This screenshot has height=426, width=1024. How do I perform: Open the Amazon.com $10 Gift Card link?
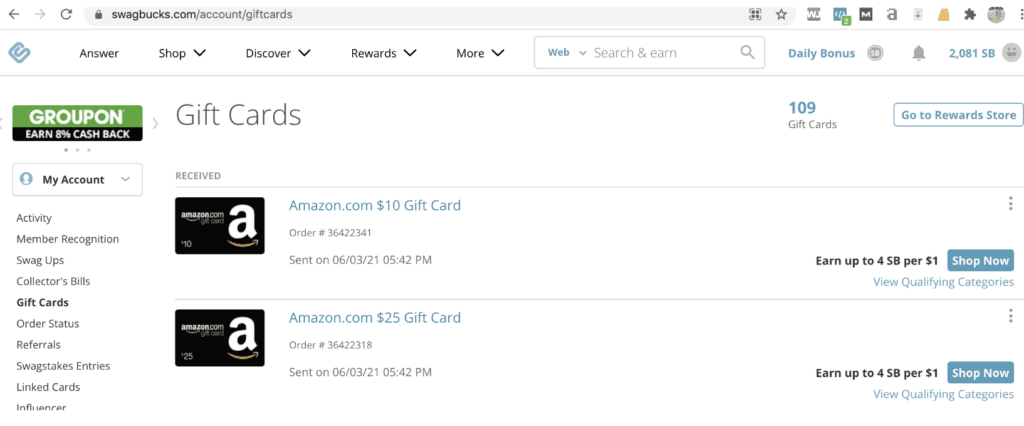pos(375,206)
